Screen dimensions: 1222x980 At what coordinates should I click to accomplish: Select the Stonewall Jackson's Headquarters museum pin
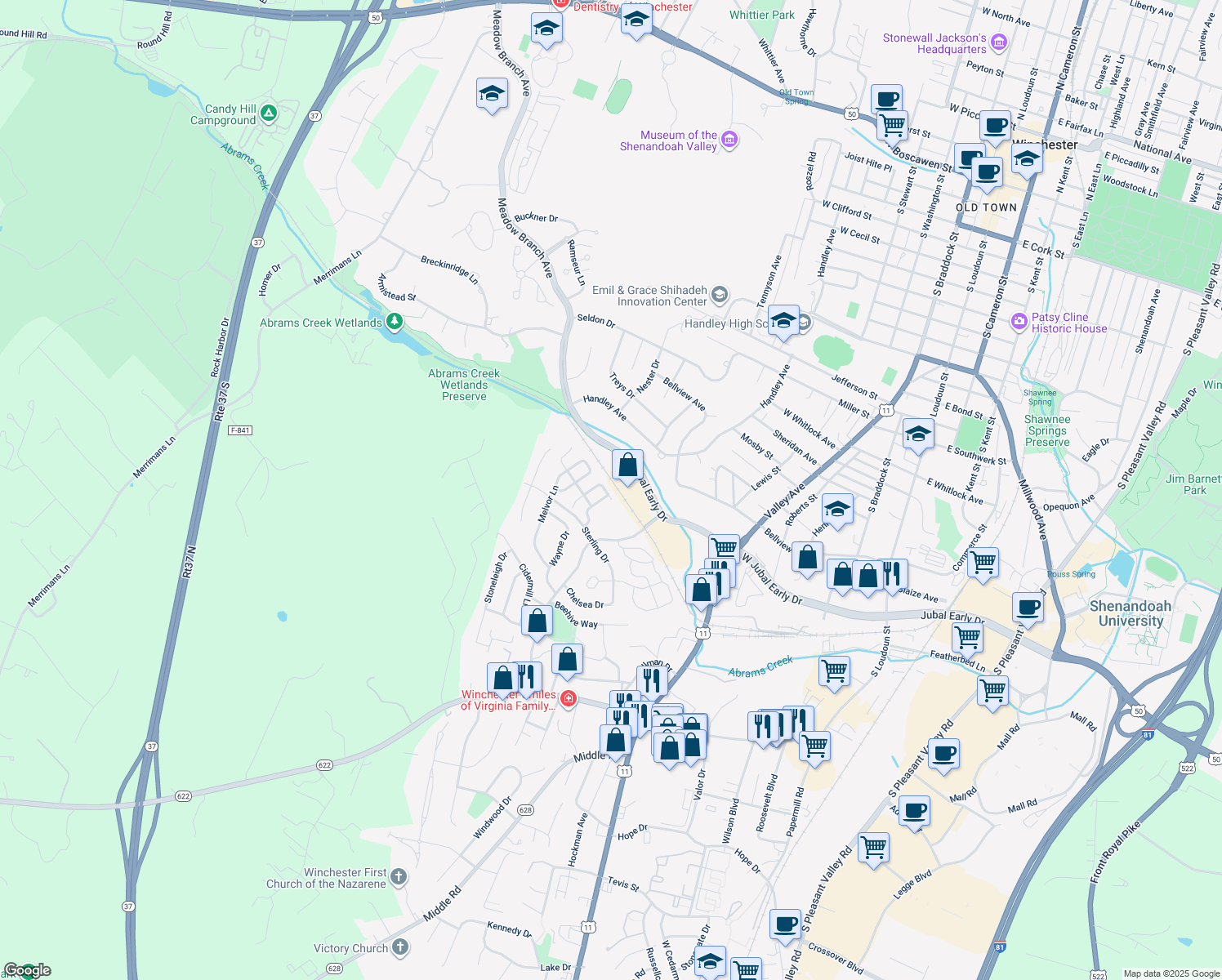999,42
